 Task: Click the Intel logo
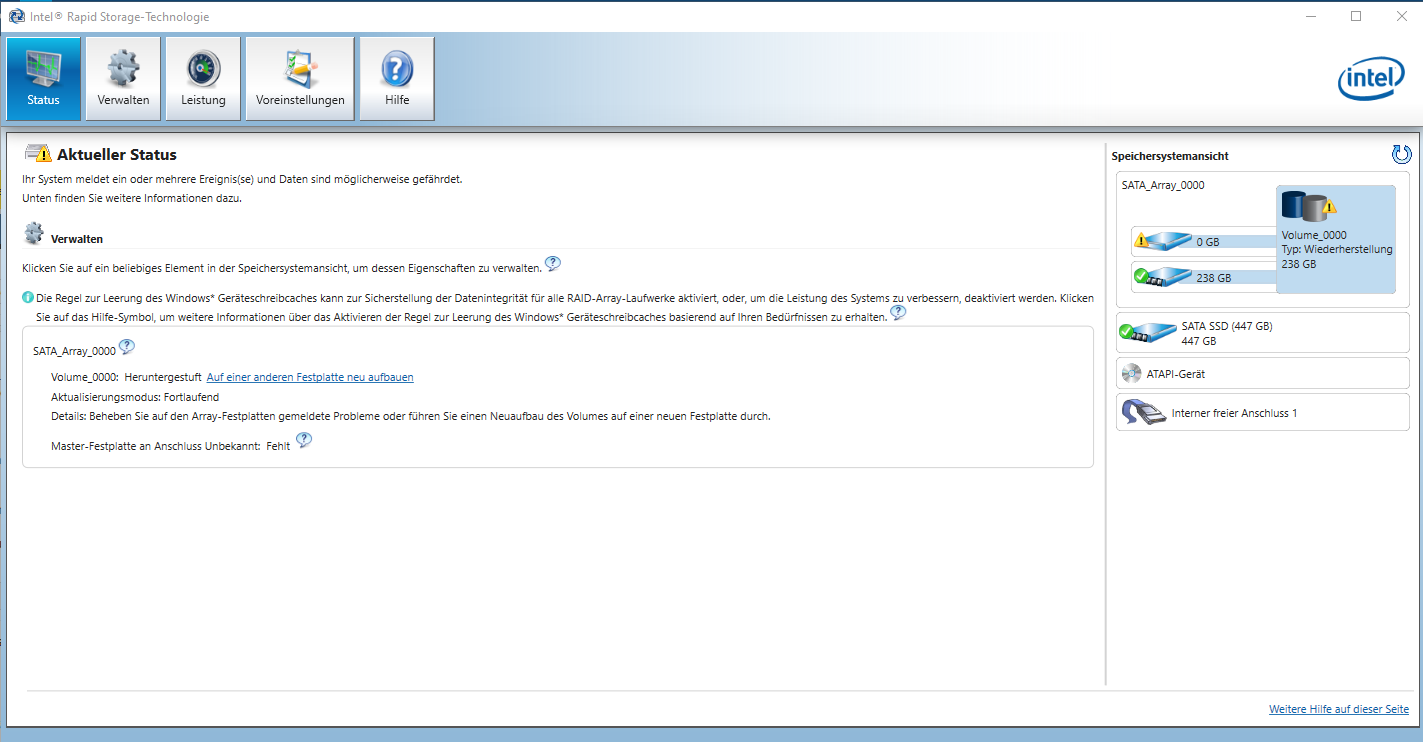pos(1371,79)
